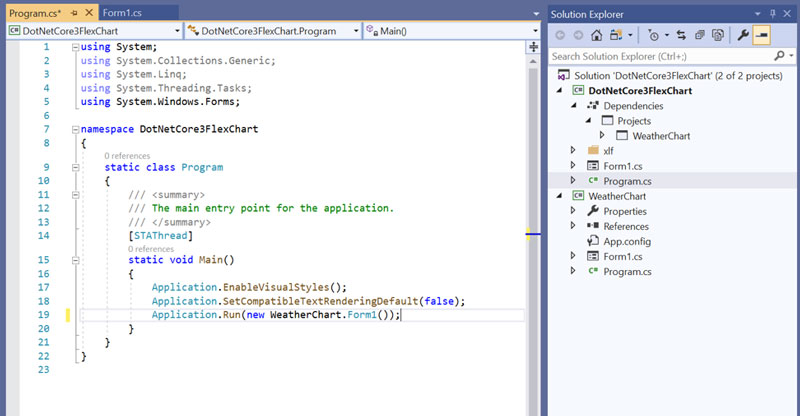Image resolution: width=800 pixels, height=416 pixels.
Task: Collapse the Main method at line 15
Action: coord(76,260)
